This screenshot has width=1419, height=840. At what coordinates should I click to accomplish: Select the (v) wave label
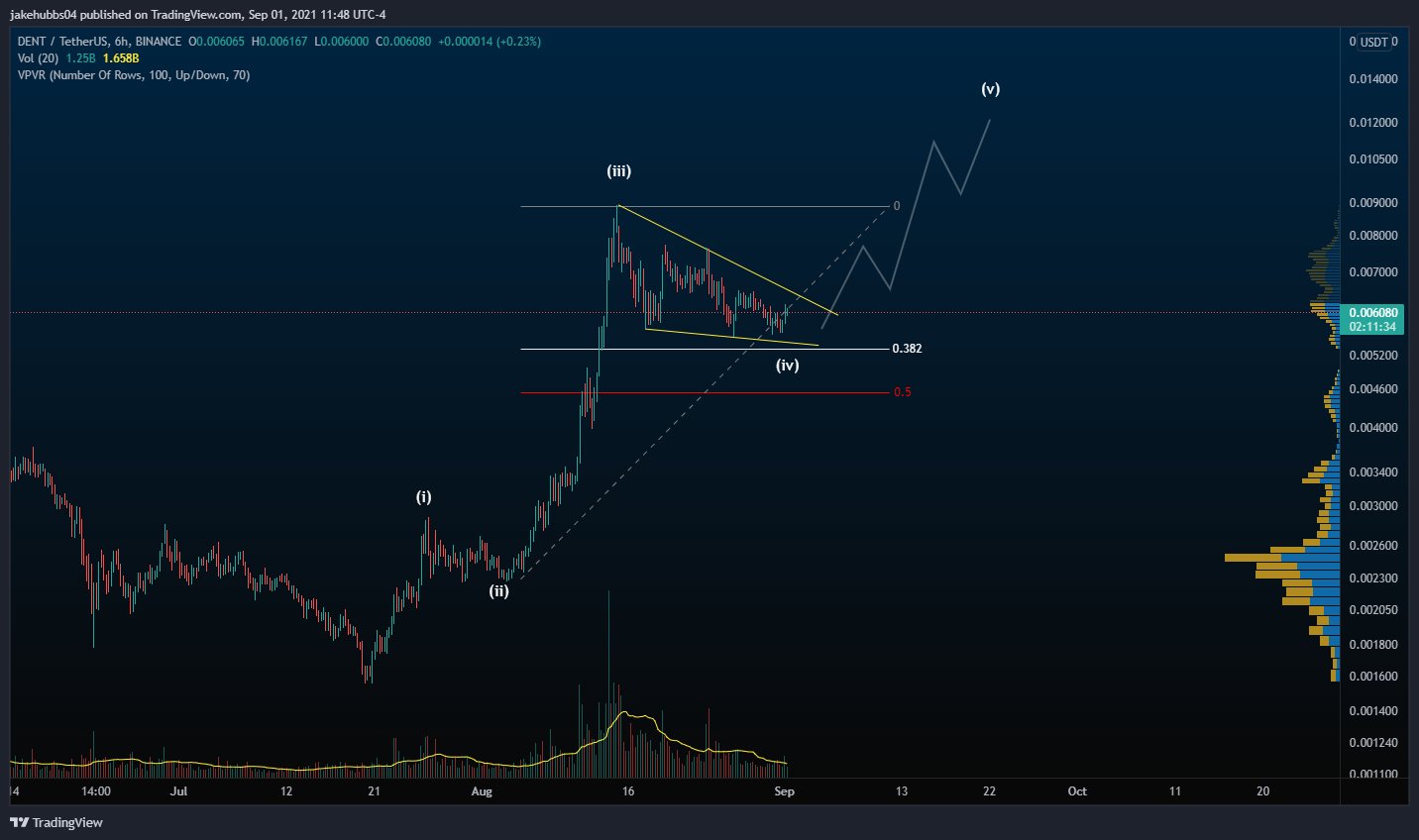click(x=991, y=88)
